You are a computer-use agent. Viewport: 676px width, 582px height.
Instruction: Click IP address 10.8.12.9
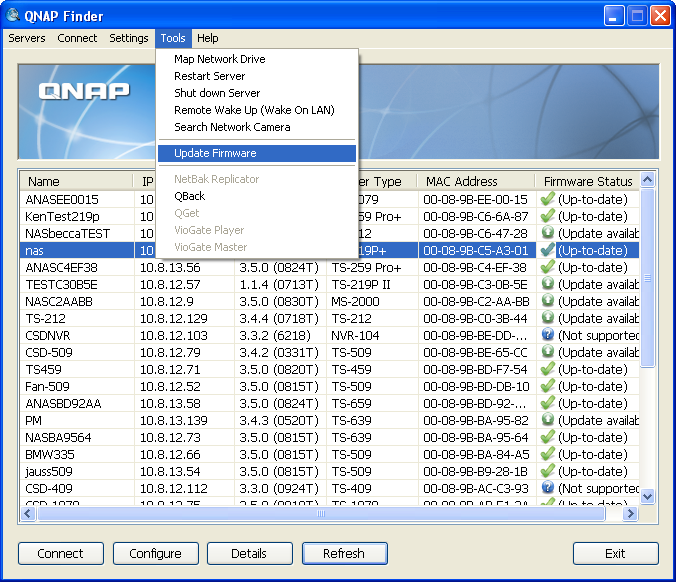(166, 301)
